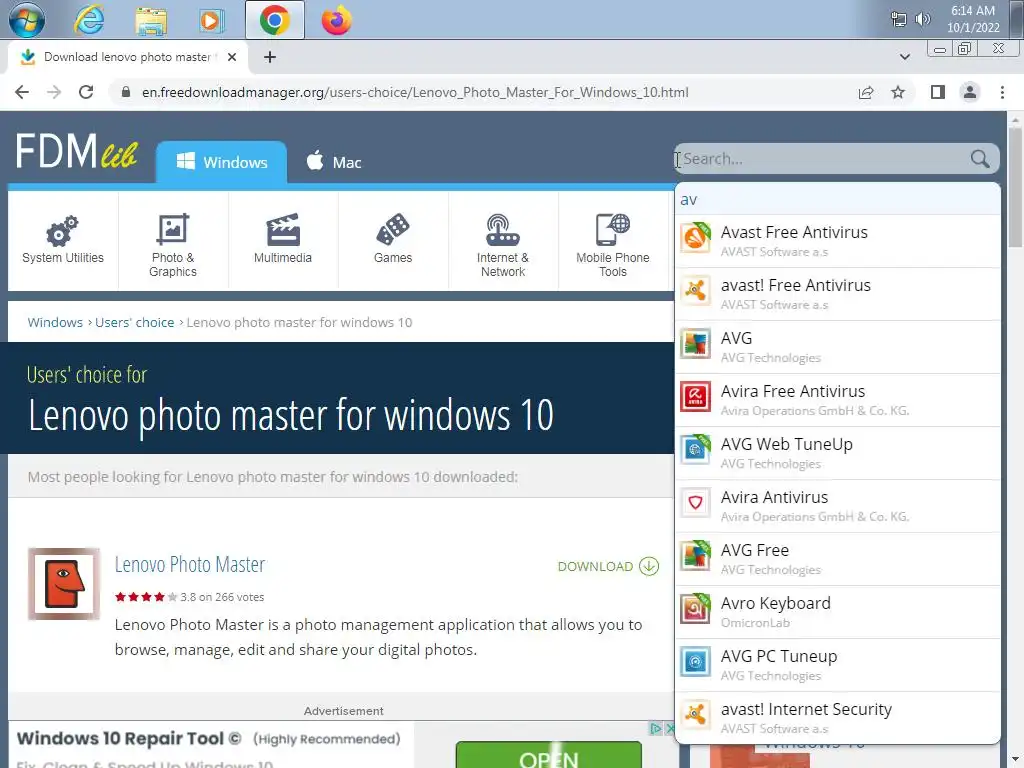Select Avro Keyboard suggestion
The height and width of the screenshot is (768, 1024).
(x=838, y=611)
